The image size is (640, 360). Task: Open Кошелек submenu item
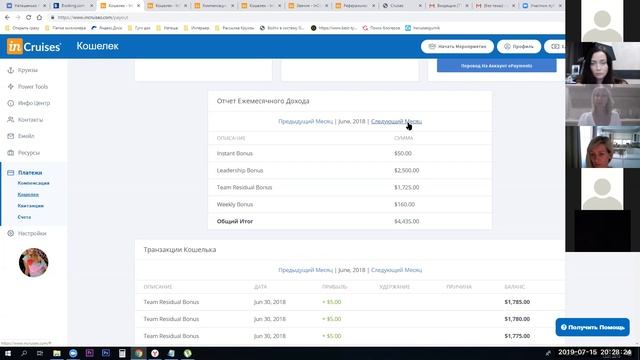coord(28,195)
